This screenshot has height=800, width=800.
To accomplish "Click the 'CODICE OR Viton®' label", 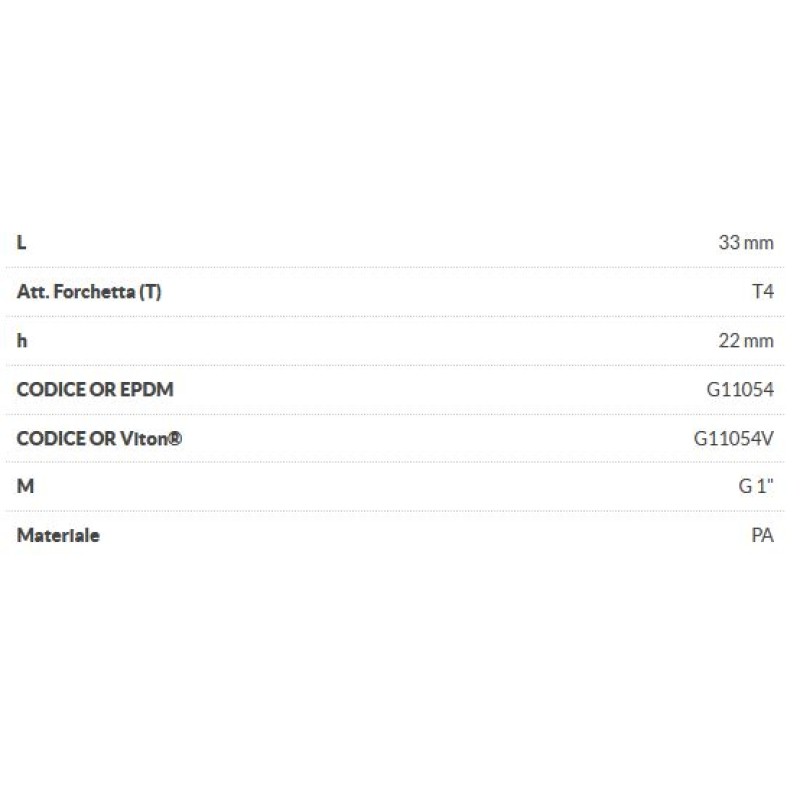I will (99, 438).
